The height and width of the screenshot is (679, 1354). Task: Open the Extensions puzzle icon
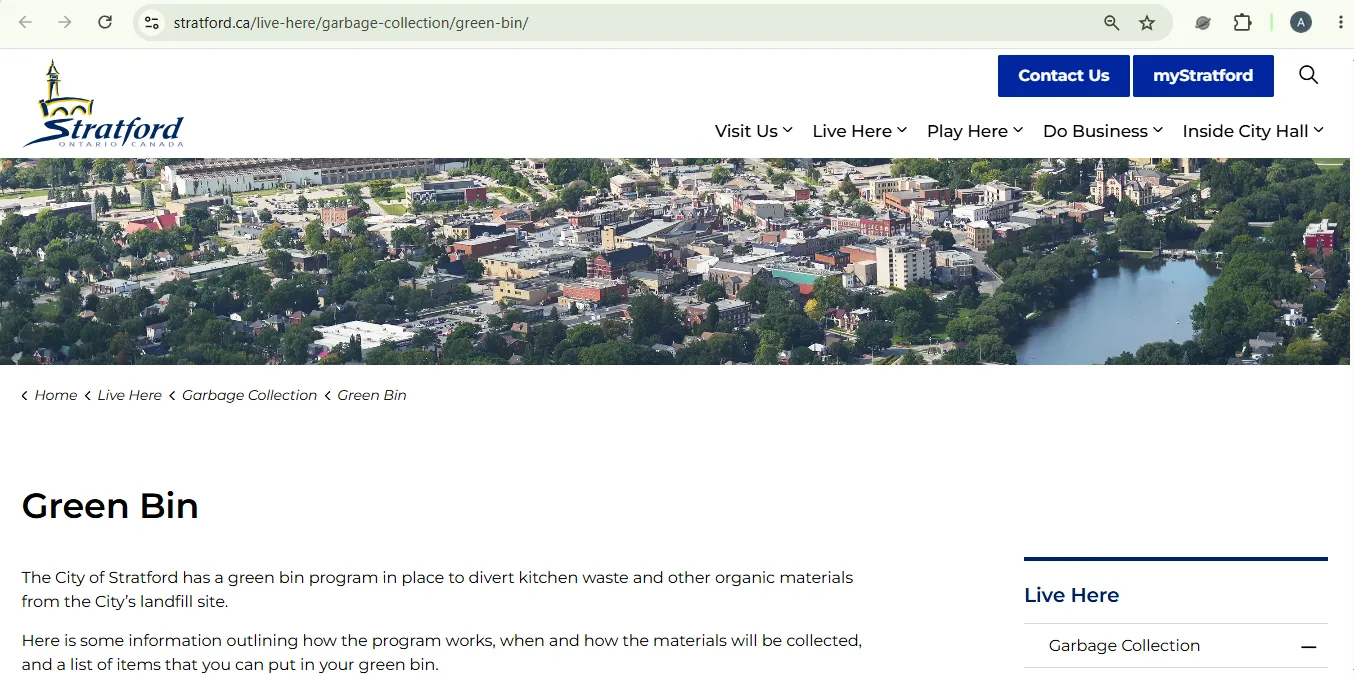click(1242, 22)
